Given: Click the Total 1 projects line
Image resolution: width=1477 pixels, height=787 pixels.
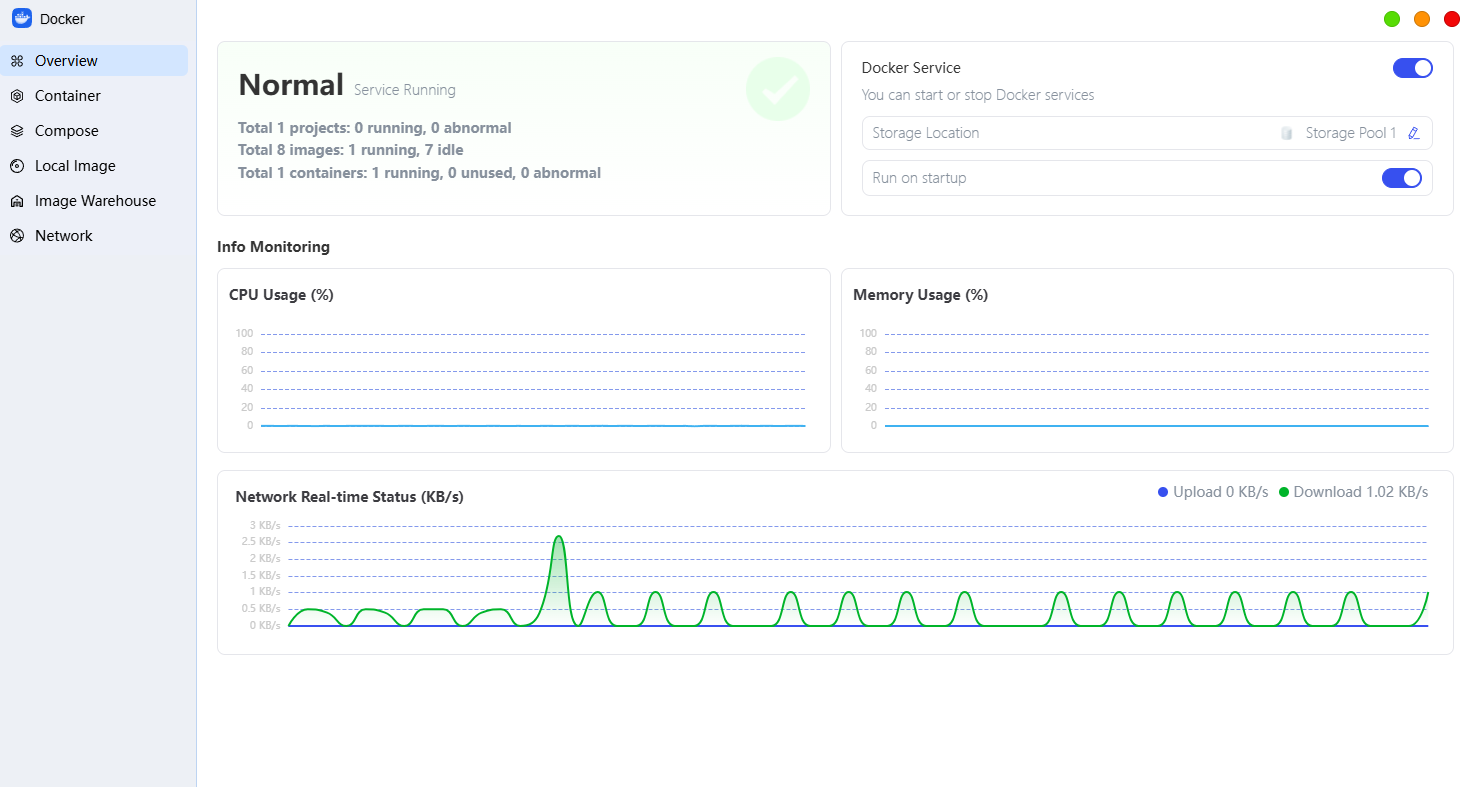Looking at the screenshot, I should (375, 128).
